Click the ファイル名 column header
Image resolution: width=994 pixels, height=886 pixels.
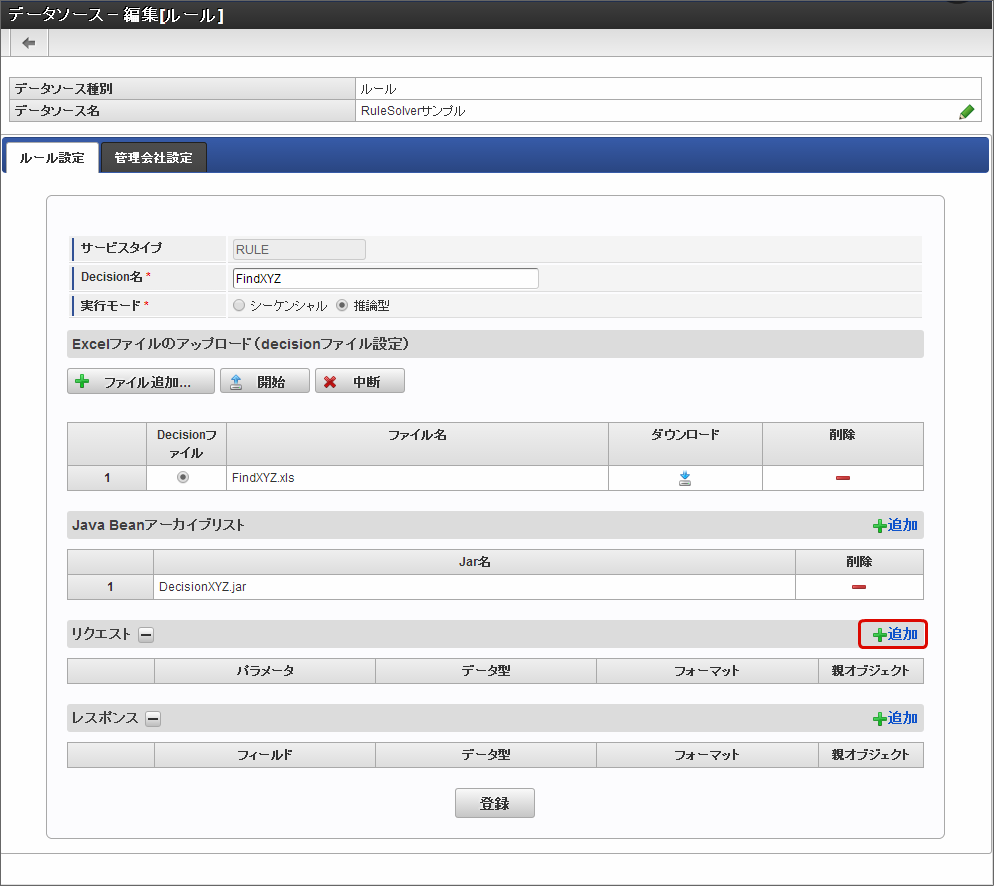click(x=417, y=444)
